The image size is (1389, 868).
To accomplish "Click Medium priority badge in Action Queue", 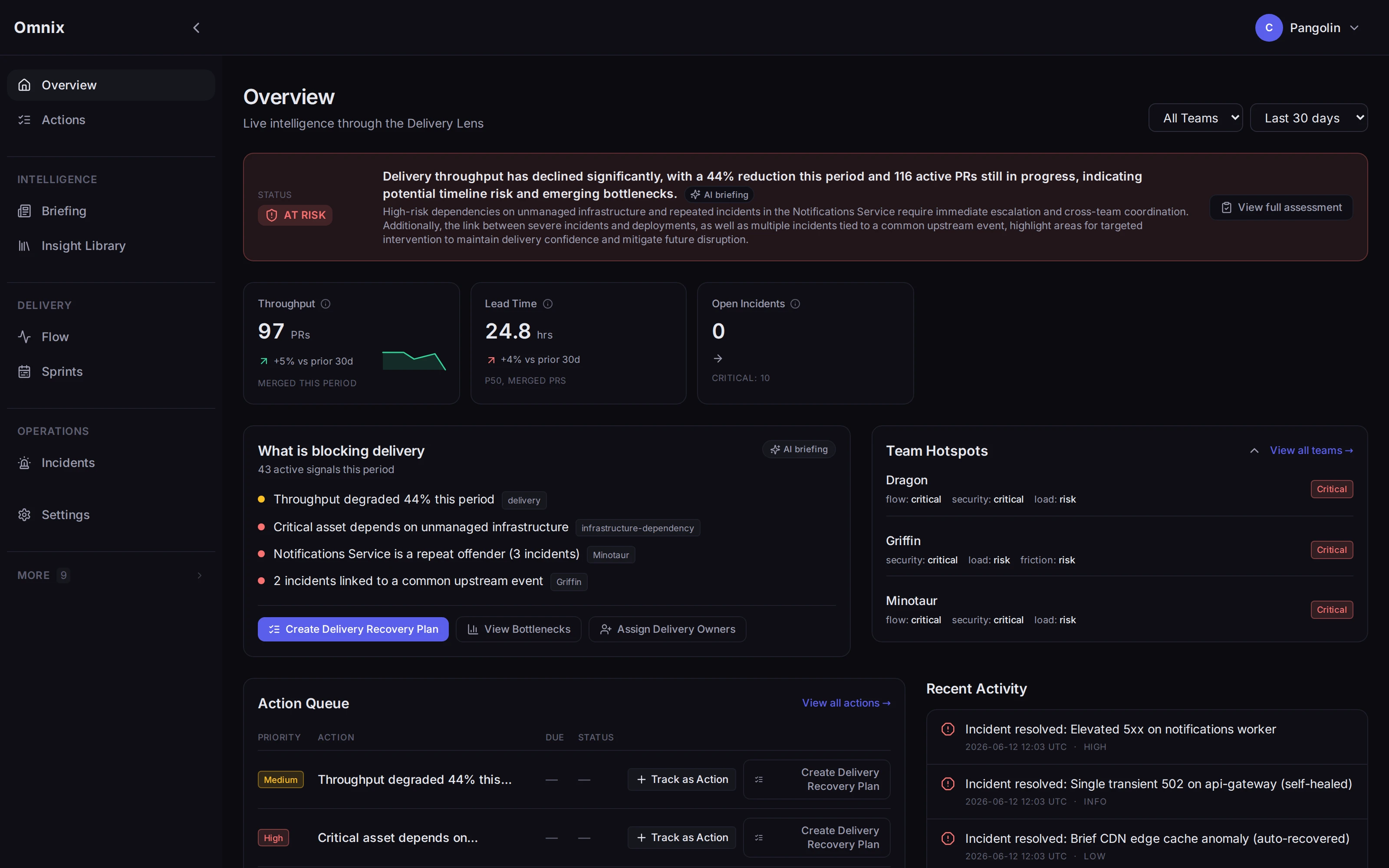I will click(x=280, y=779).
